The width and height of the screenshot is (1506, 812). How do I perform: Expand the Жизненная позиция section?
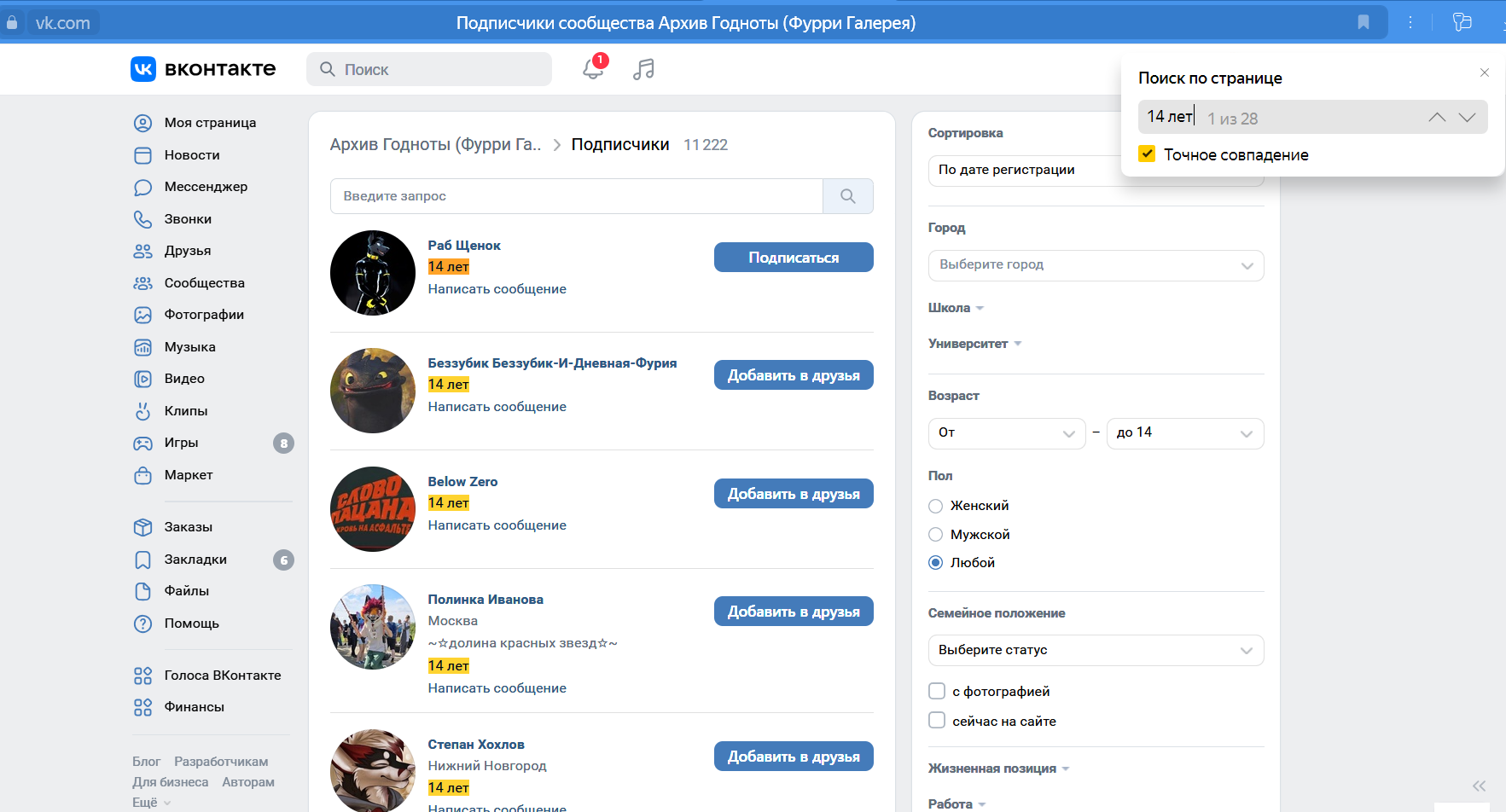(x=998, y=768)
